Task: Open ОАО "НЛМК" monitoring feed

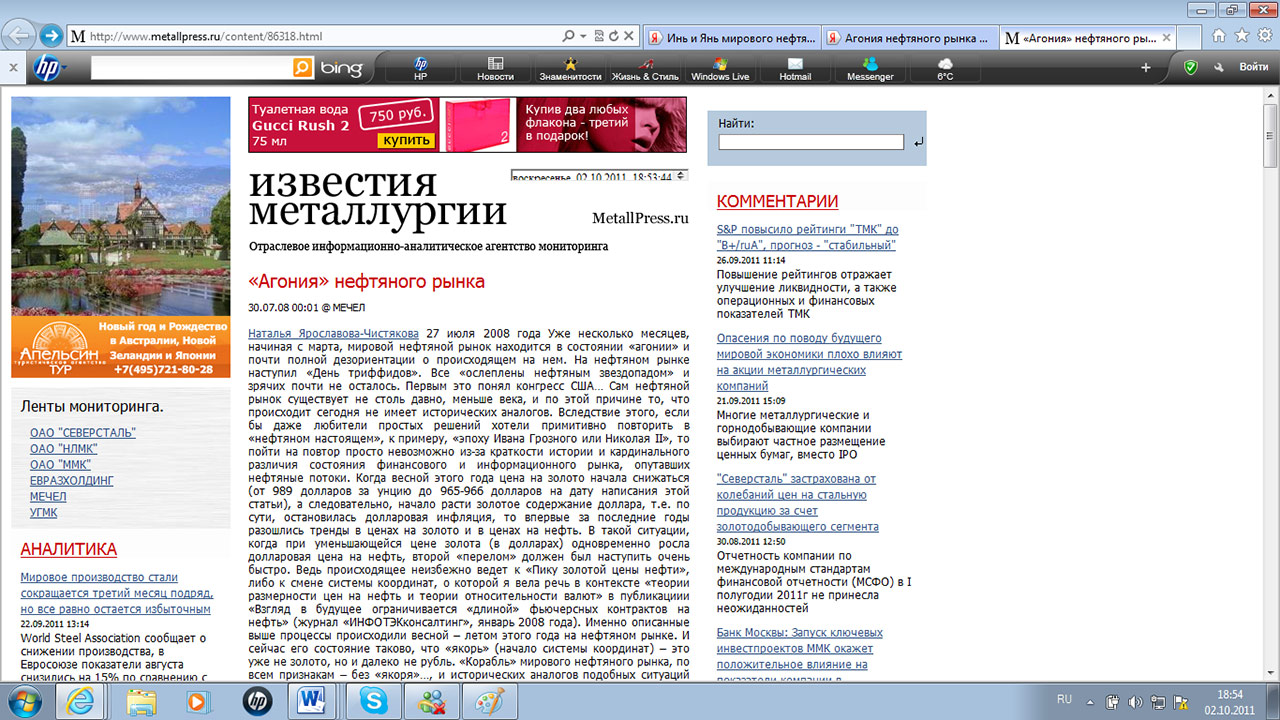Action: click(64, 449)
